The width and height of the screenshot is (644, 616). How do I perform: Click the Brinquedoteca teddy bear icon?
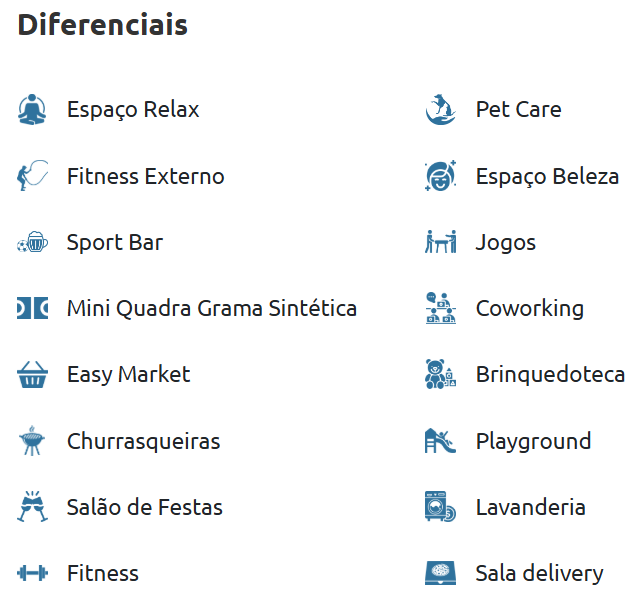[x=440, y=375]
